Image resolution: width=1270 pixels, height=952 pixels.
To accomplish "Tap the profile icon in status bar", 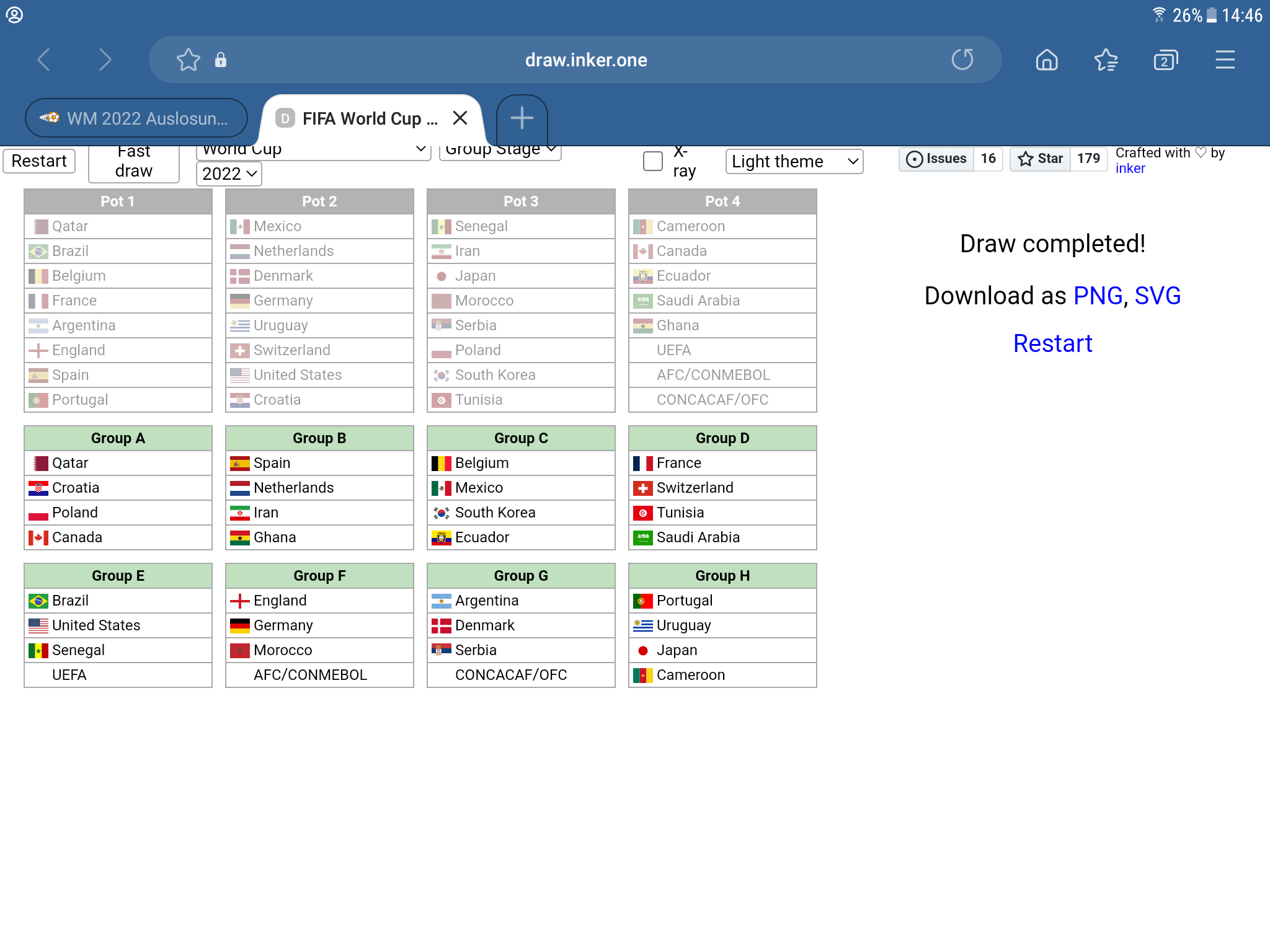I will [14, 15].
